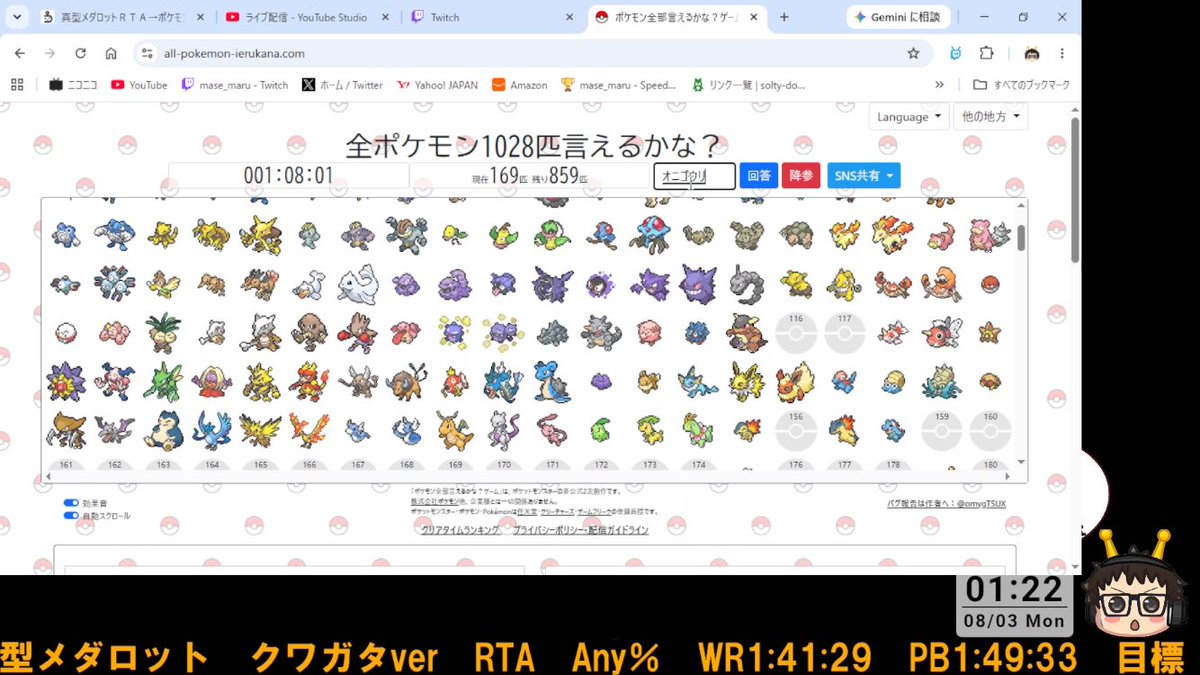Click the unanswered Pokeball slot 116
The image size is (1200, 675).
coord(795,332)
